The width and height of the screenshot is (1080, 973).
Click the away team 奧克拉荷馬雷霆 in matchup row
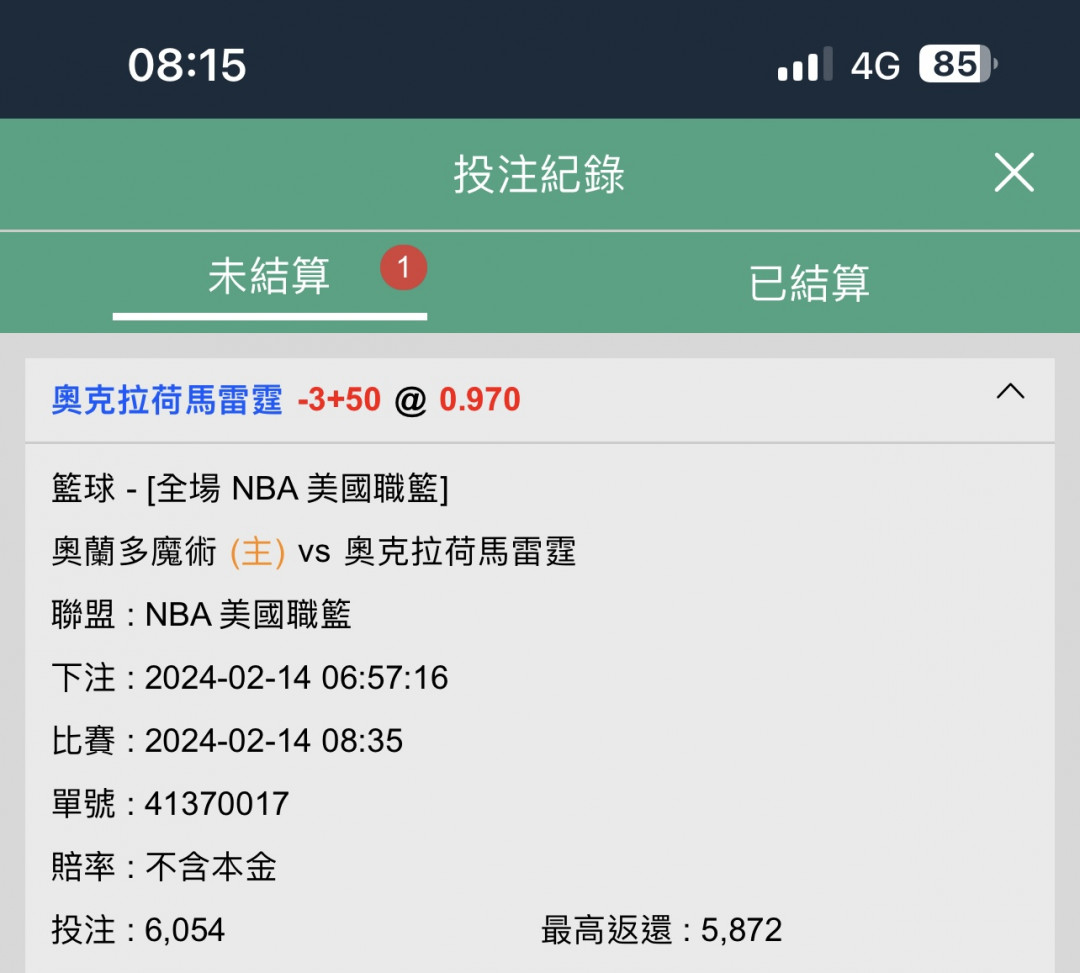tap(460, 552)
